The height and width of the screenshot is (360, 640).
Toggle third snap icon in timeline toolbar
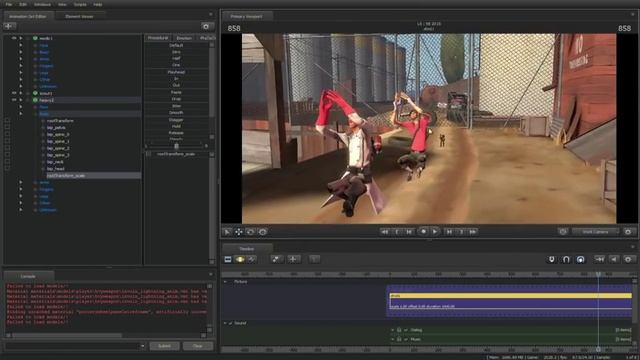580,259
